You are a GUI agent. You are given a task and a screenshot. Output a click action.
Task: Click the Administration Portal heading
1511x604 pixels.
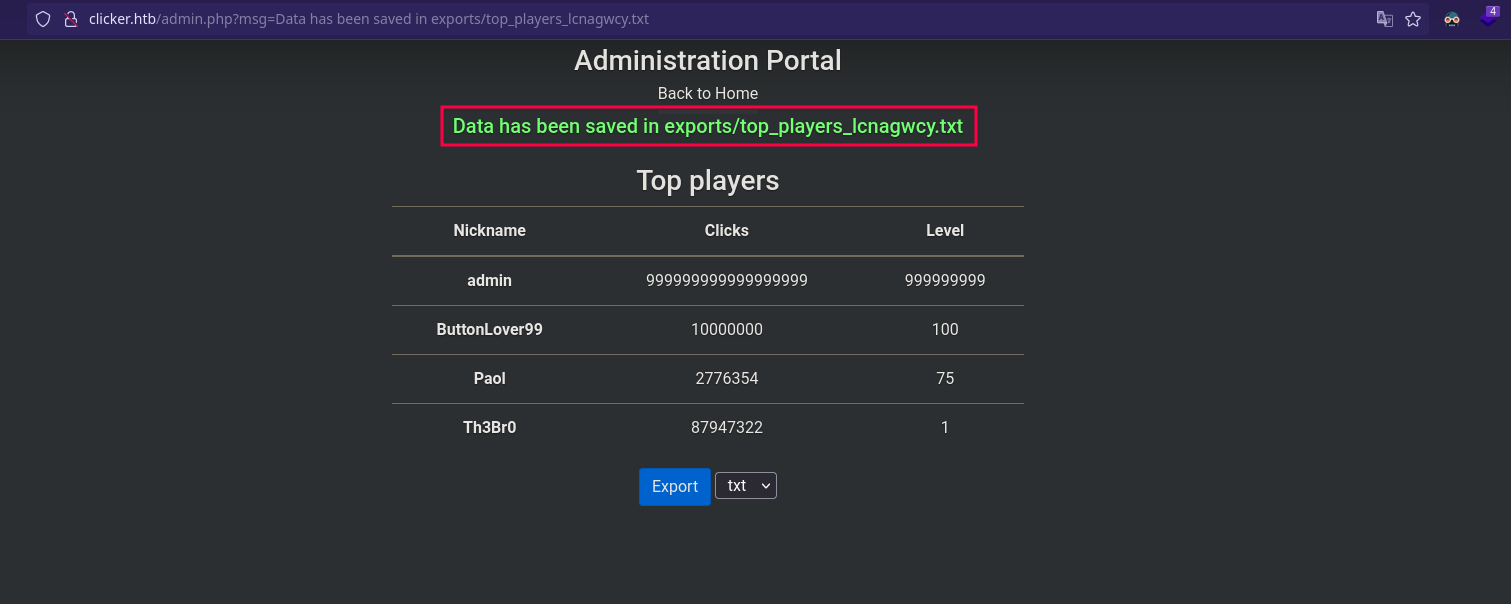click(x=708, y=61)
